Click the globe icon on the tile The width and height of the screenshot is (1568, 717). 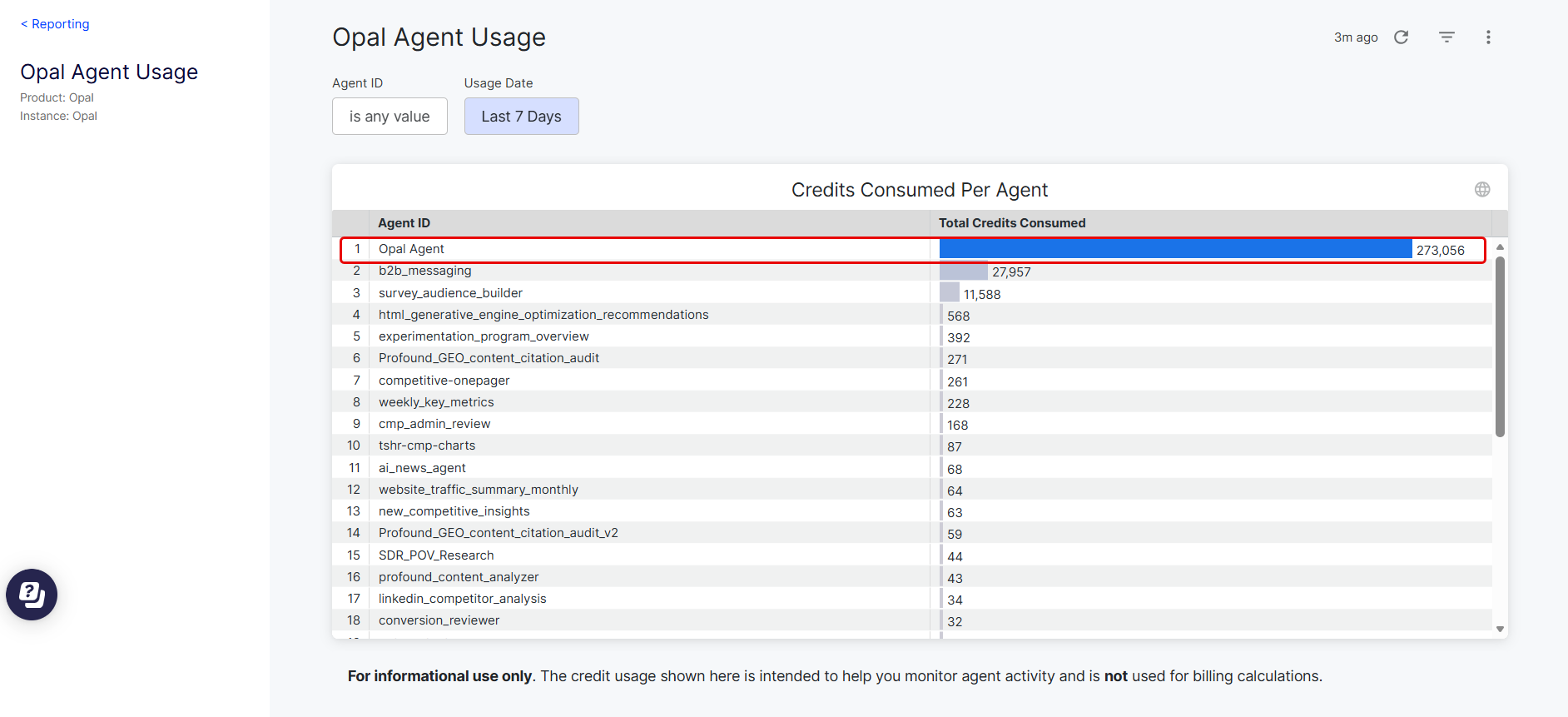point(1482,190)
